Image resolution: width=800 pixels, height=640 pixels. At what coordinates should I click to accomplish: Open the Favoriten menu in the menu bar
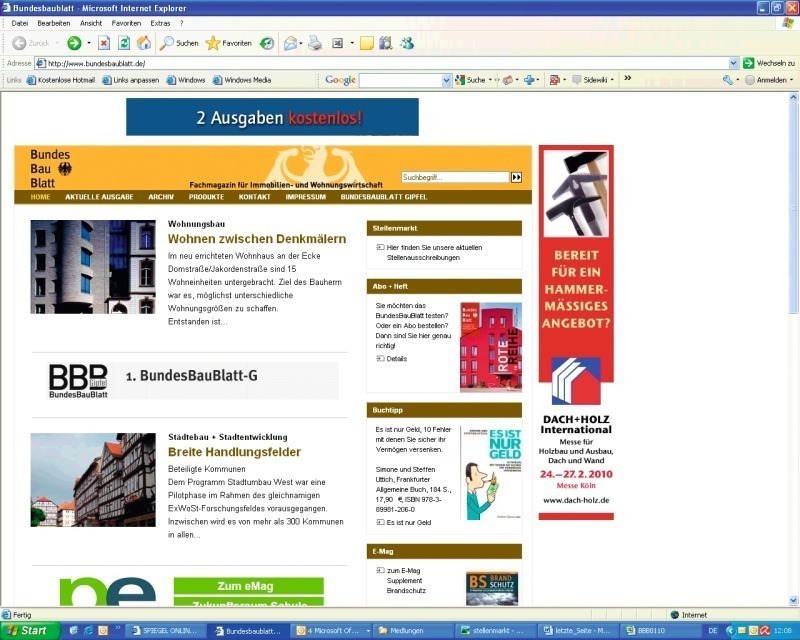pyautogui.click(x=126, y=23)
